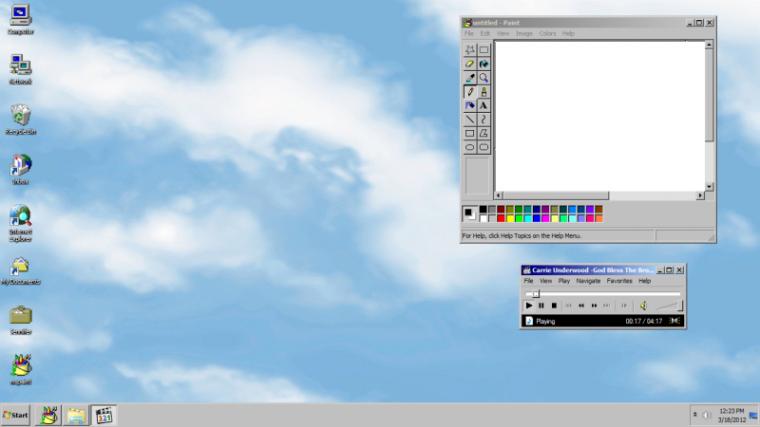Mute the media player volume speaker

click(643, 306)
